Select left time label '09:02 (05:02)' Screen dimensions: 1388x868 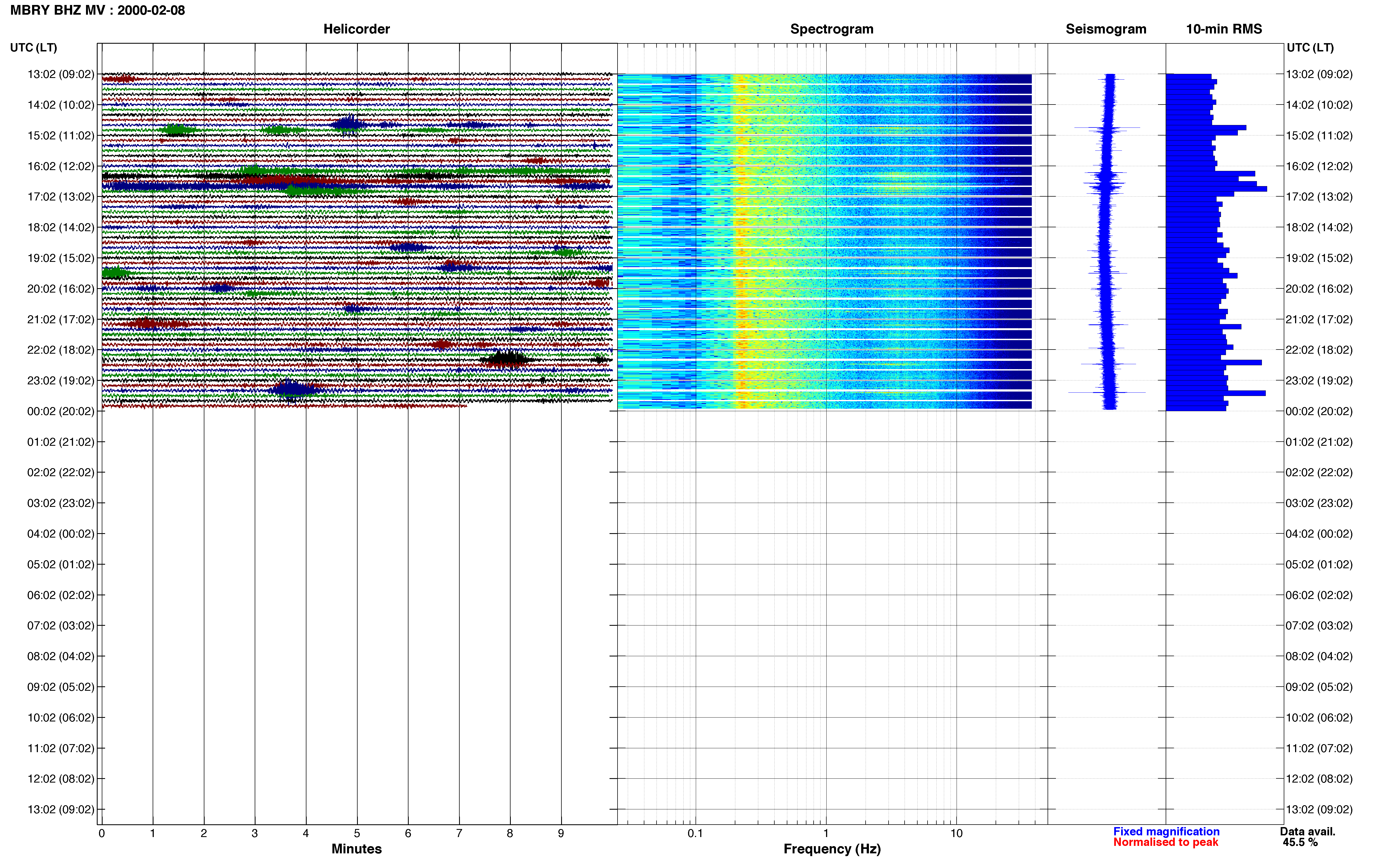pyautogui.click(x=61, y=687)
